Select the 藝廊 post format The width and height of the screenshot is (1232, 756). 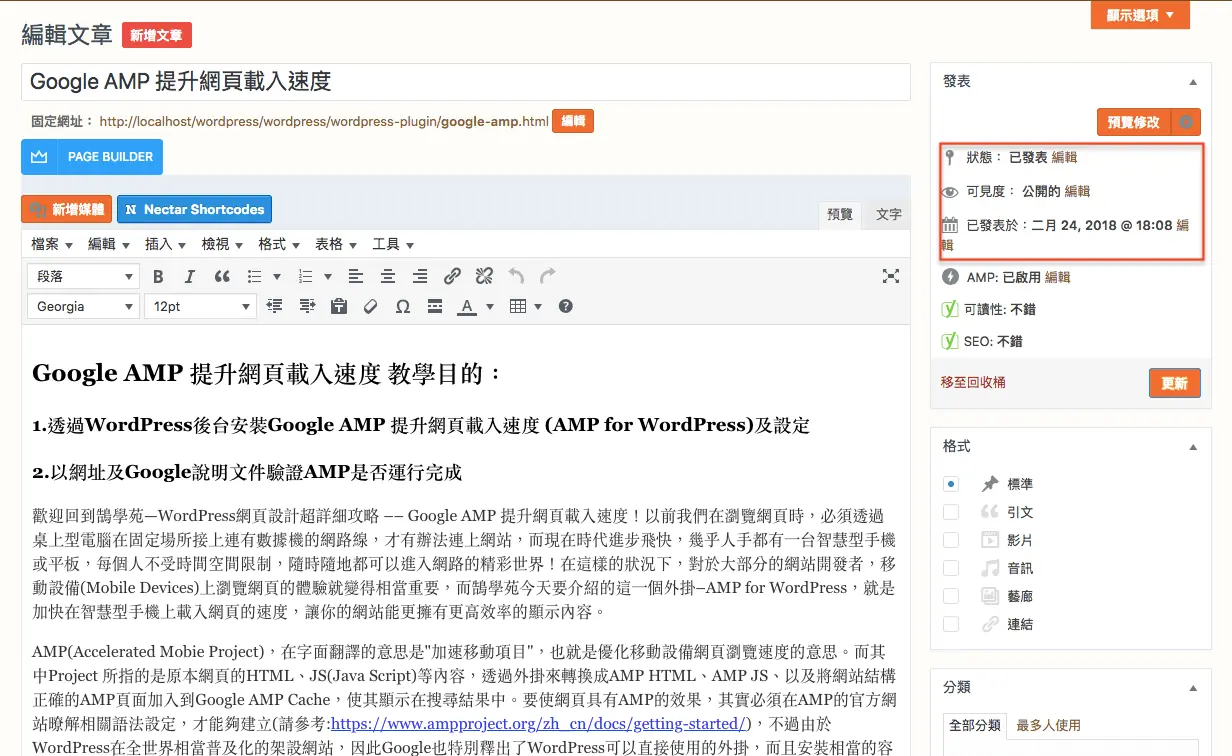point(951,596)
